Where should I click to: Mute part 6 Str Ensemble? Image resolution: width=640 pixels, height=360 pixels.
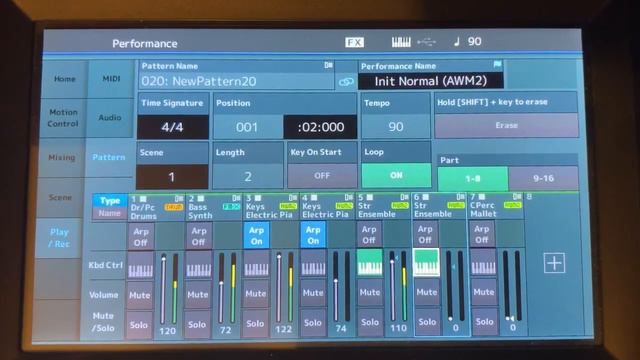[x=427, y=292]
